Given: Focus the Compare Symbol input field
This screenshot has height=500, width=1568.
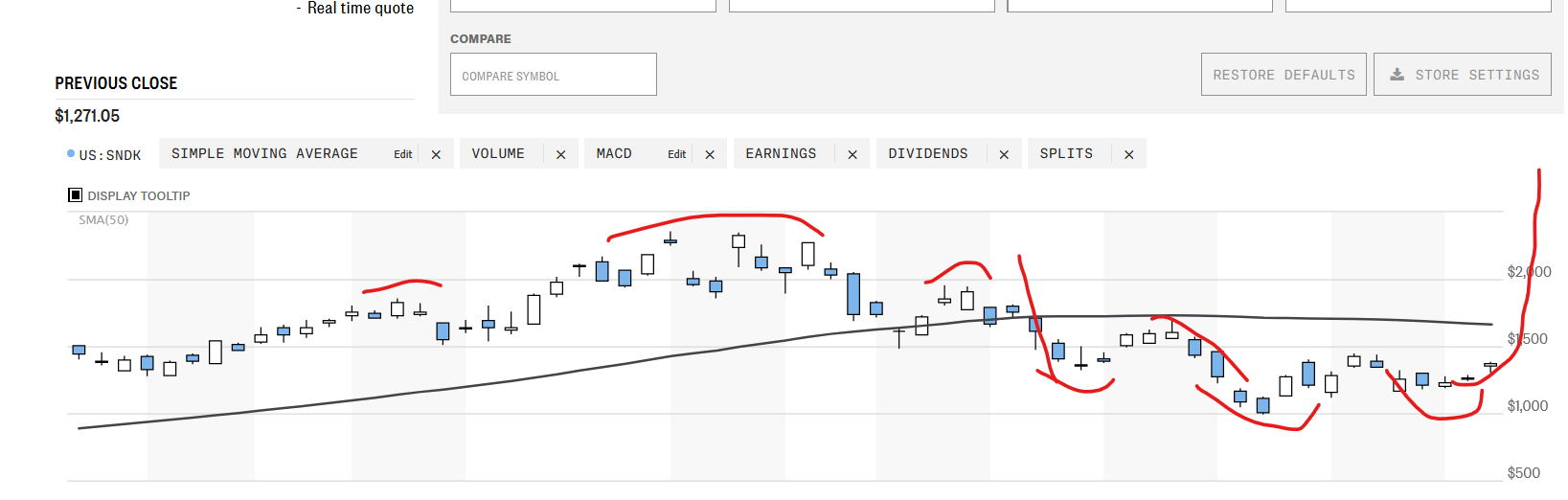Looking at the screenshot, I should click(x=554, y=74).
